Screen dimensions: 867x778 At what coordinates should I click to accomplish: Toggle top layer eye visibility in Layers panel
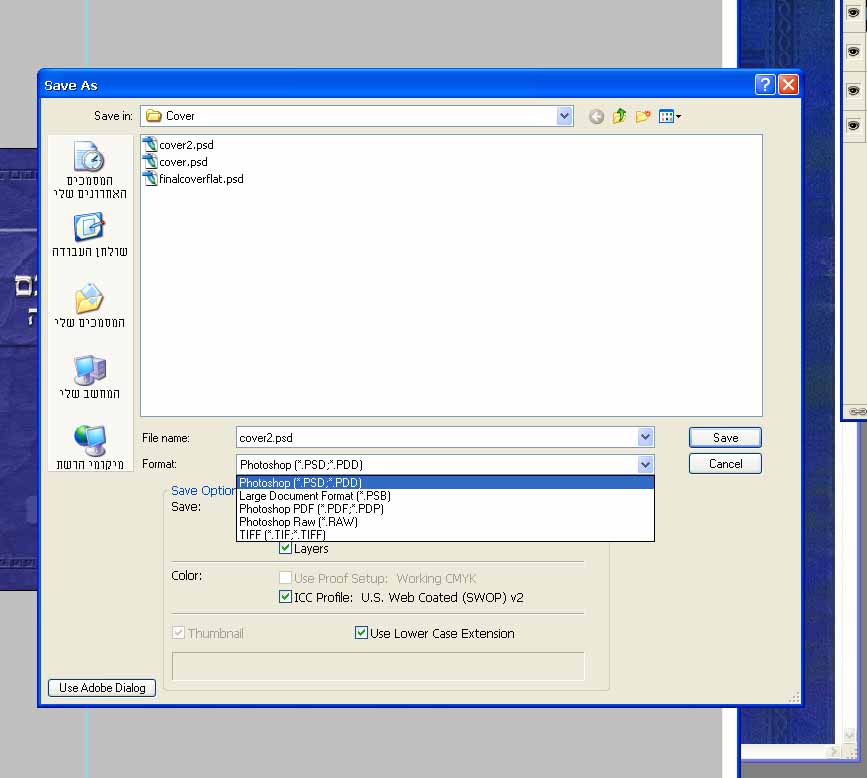coord(853,13)
